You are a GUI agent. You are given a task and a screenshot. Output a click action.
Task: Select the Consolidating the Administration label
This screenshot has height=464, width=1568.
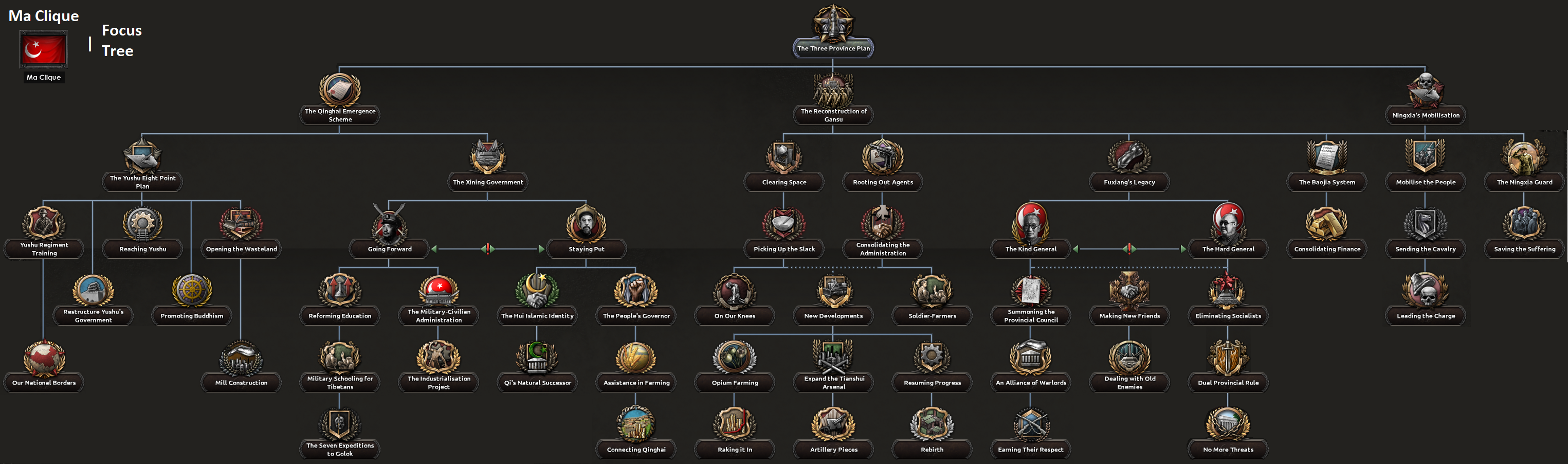click(x=883, y=249)
